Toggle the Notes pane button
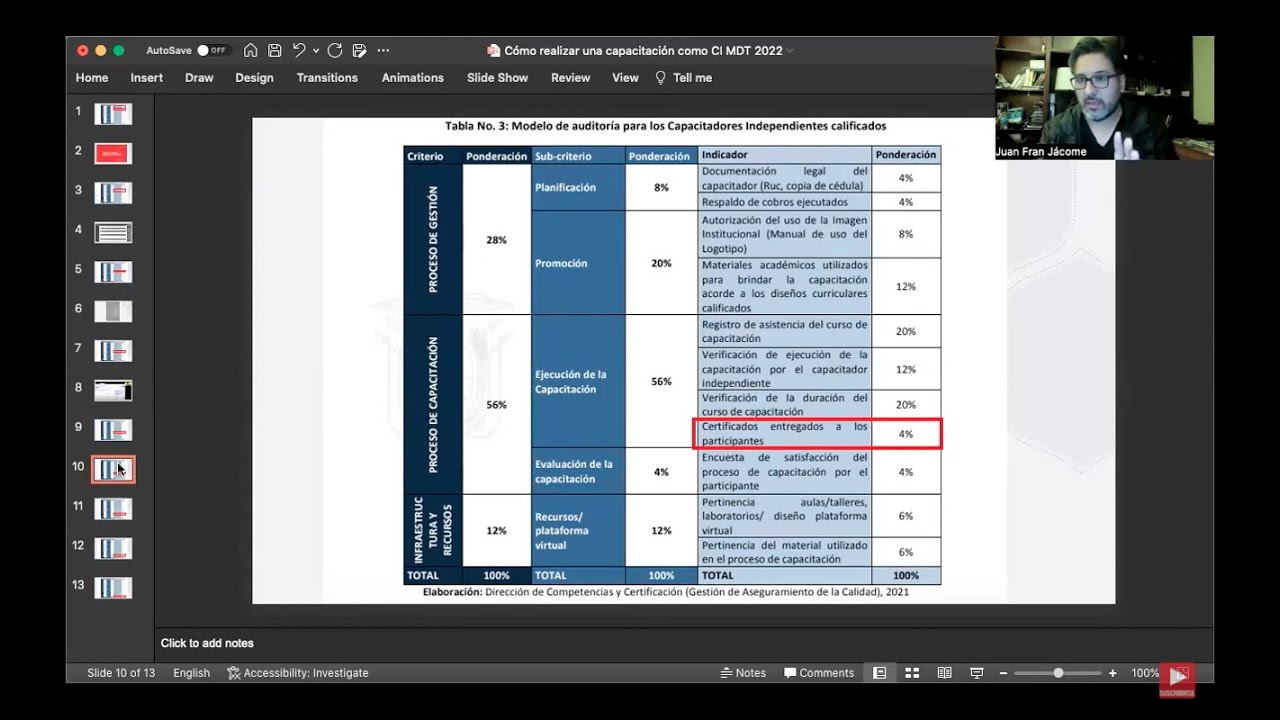Screen dimensions: 1280x720 [743, 673]
